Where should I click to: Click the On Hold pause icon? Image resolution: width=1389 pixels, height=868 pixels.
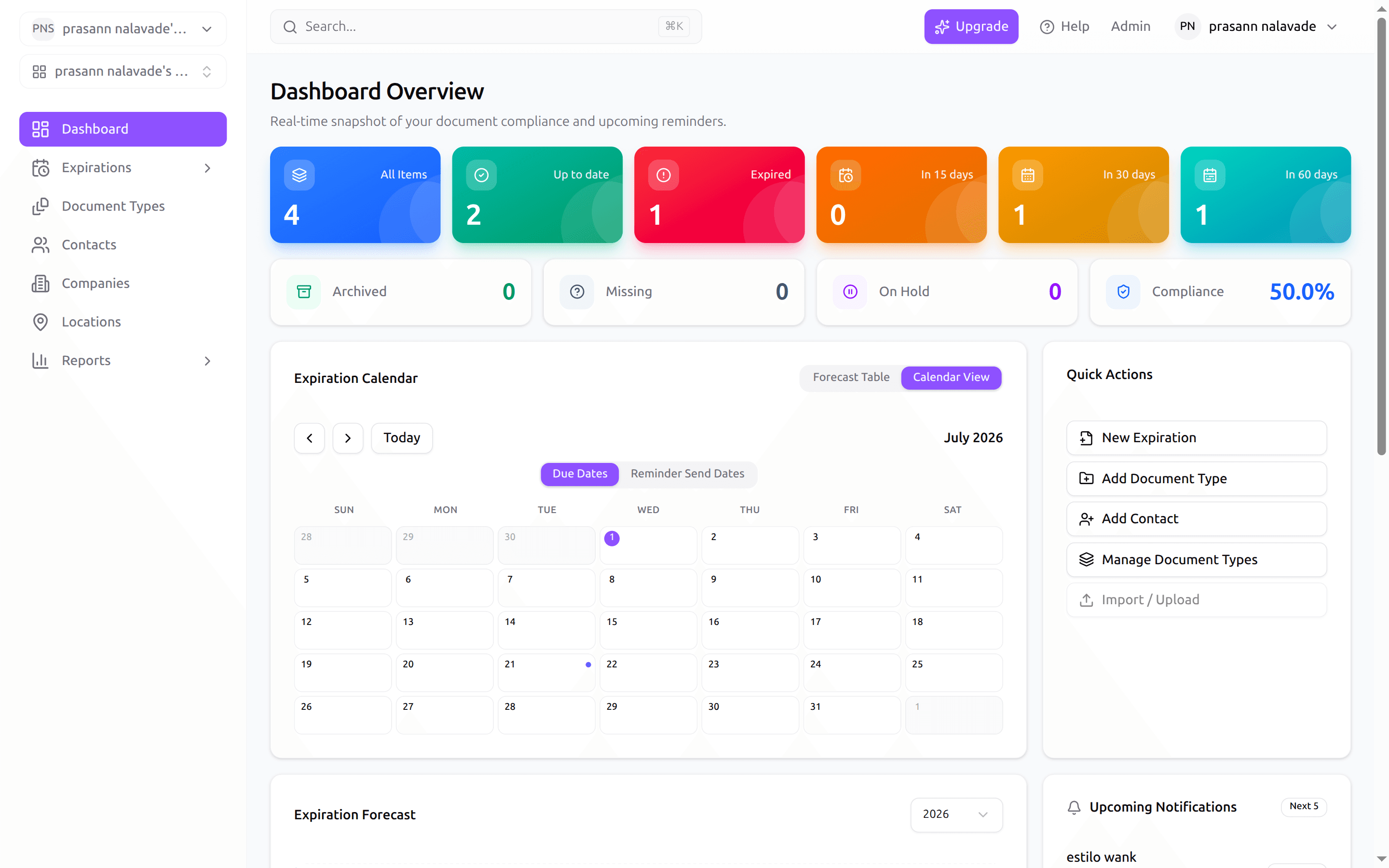pyautogui.click(x=850, y=292)
